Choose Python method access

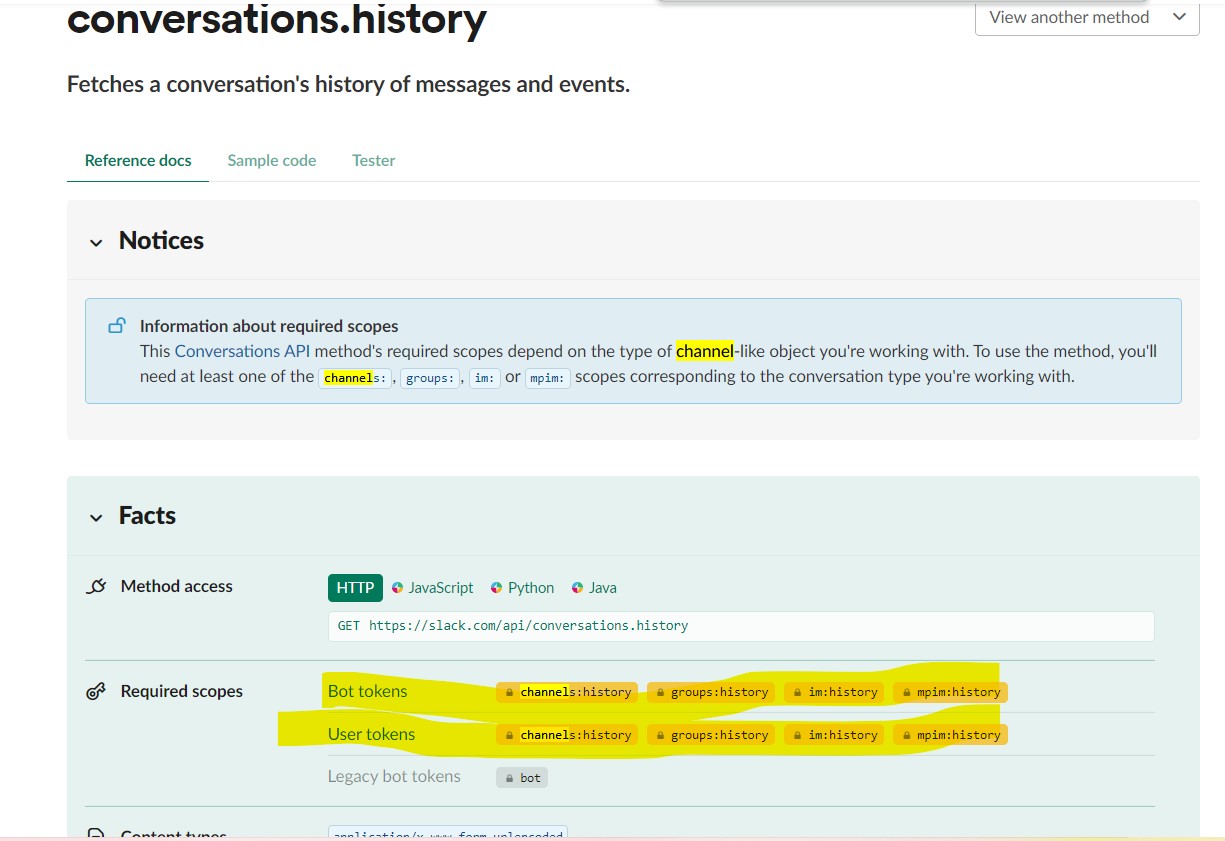click(x=522, y=588)
